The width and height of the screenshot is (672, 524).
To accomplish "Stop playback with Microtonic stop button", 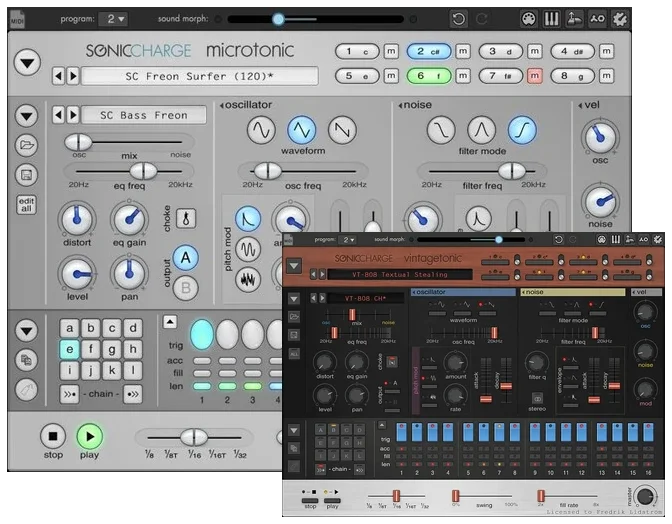I will coord(53,436).
